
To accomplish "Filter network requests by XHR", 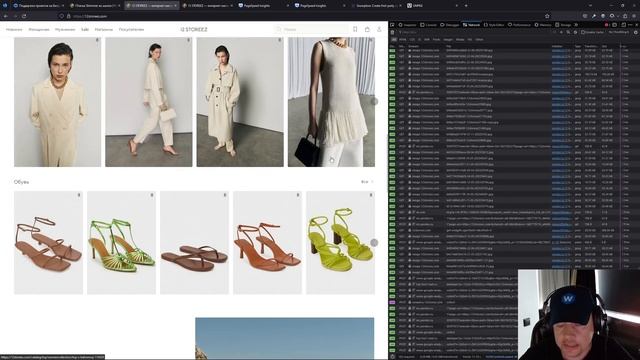I will [427, 40].
